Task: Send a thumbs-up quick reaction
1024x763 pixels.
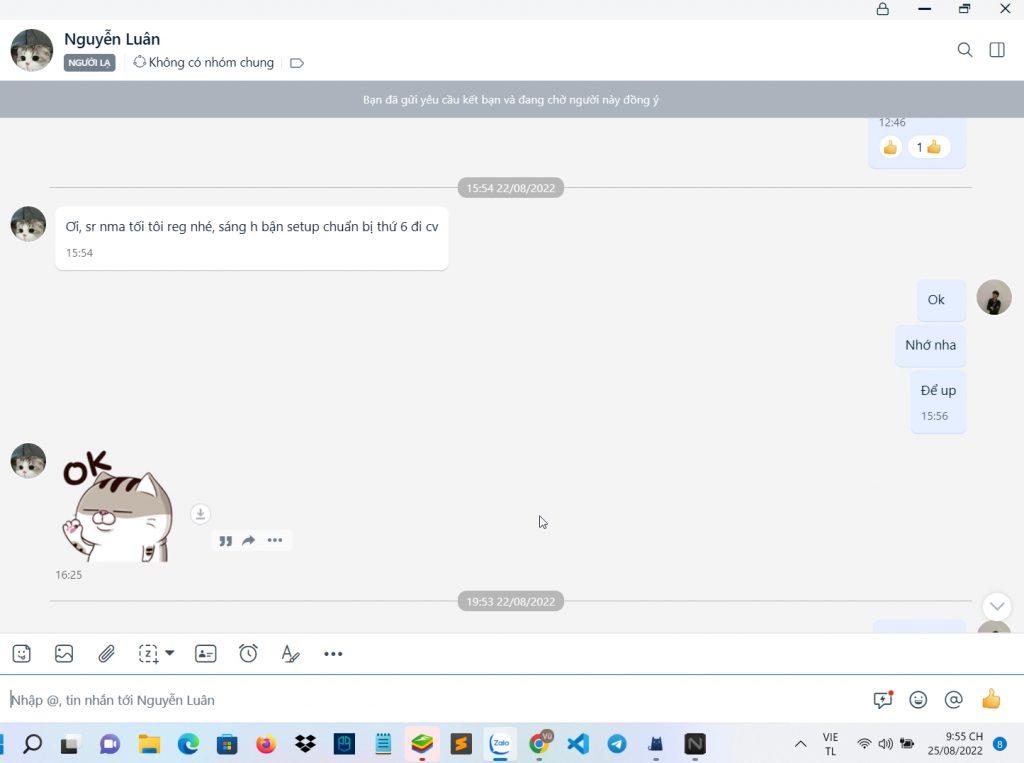Action: click(991, 700)
